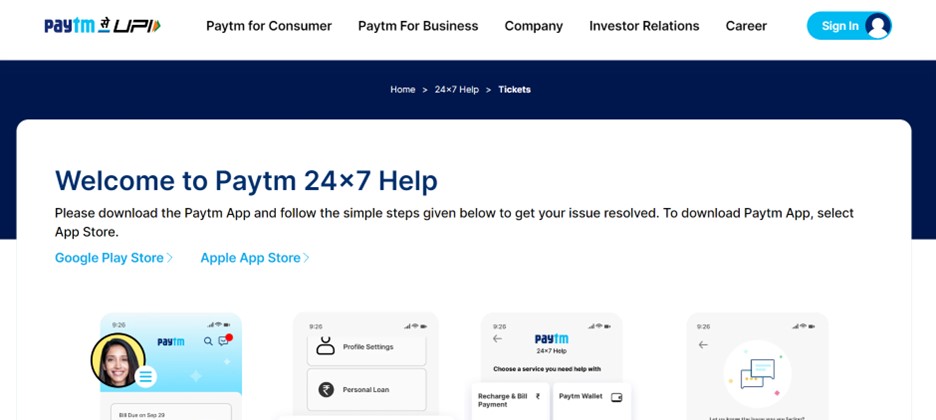The image size is (936, 420).
Task: Select Profile Settings in second phone mockup
Action: 367,349
